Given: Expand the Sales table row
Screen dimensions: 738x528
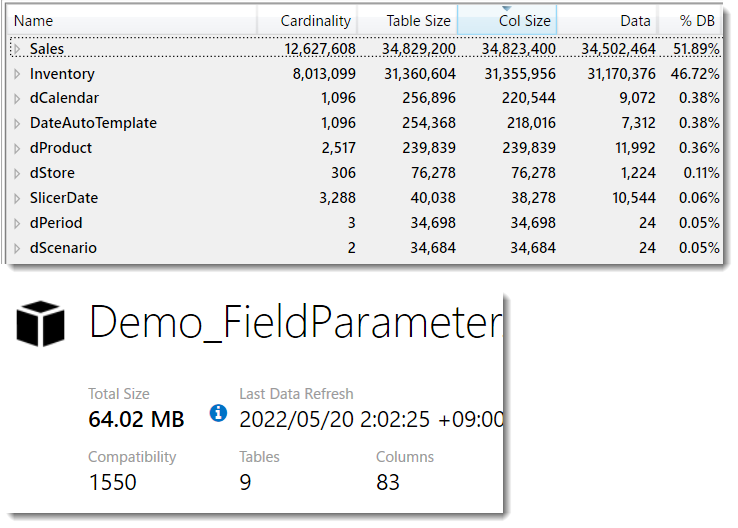Looking at the screenshot, I should tap(17, 48).
